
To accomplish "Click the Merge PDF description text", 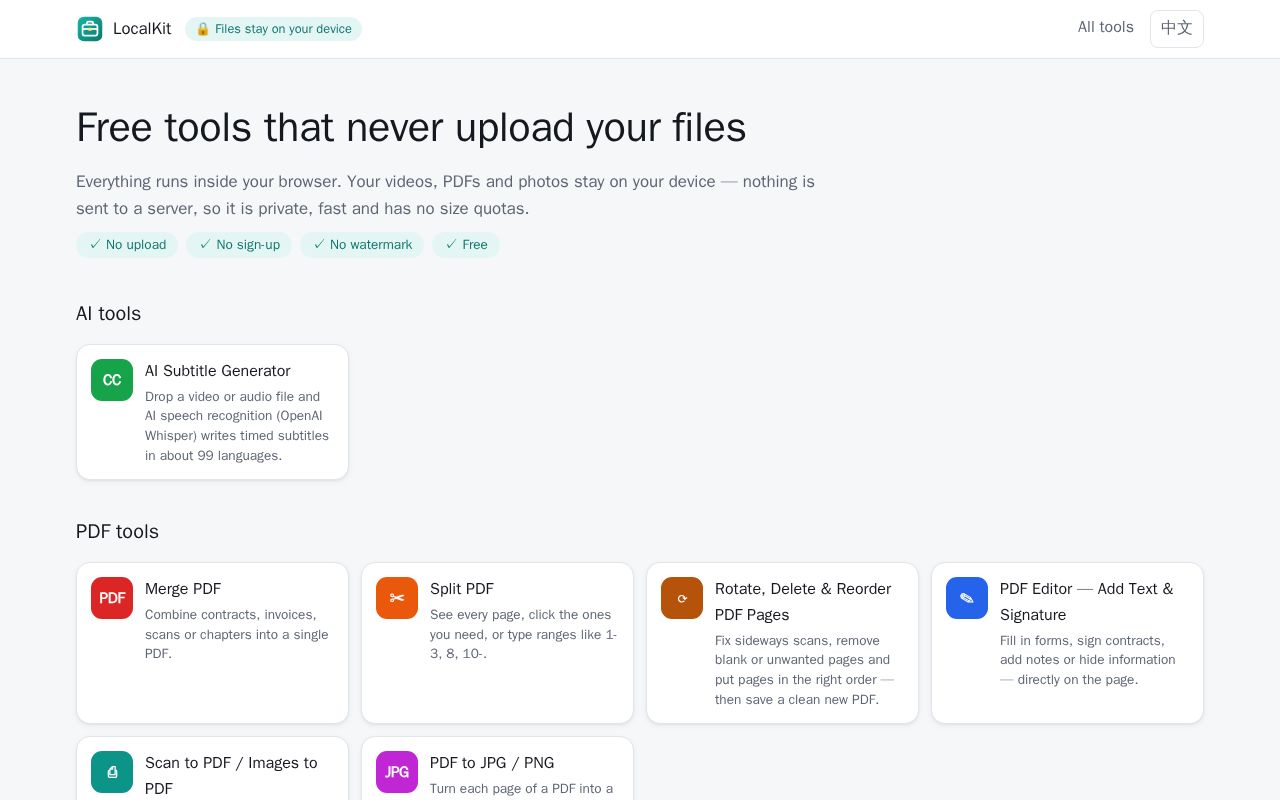I will point(237,634).
